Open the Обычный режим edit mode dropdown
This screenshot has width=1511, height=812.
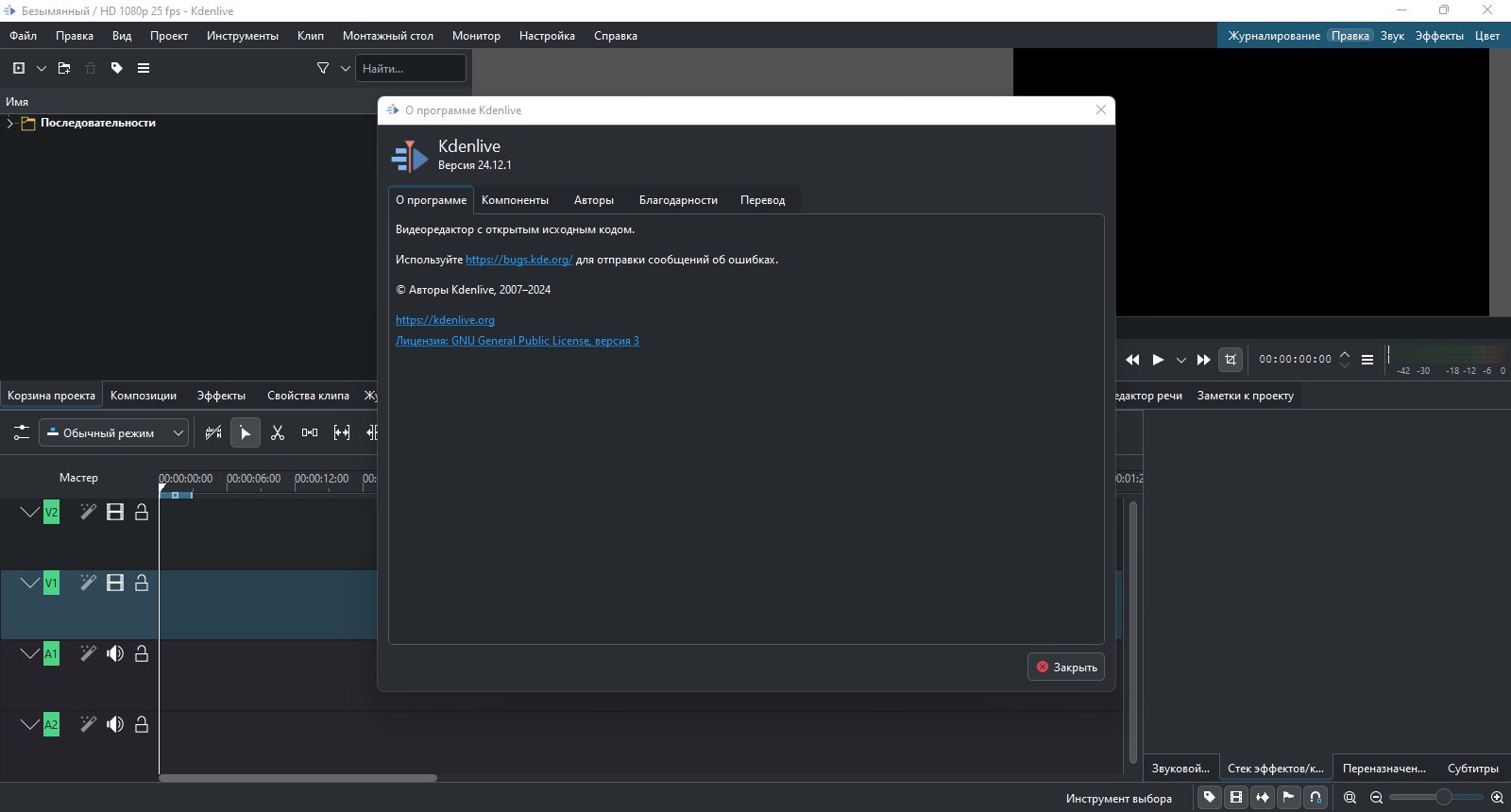(114, 432)
